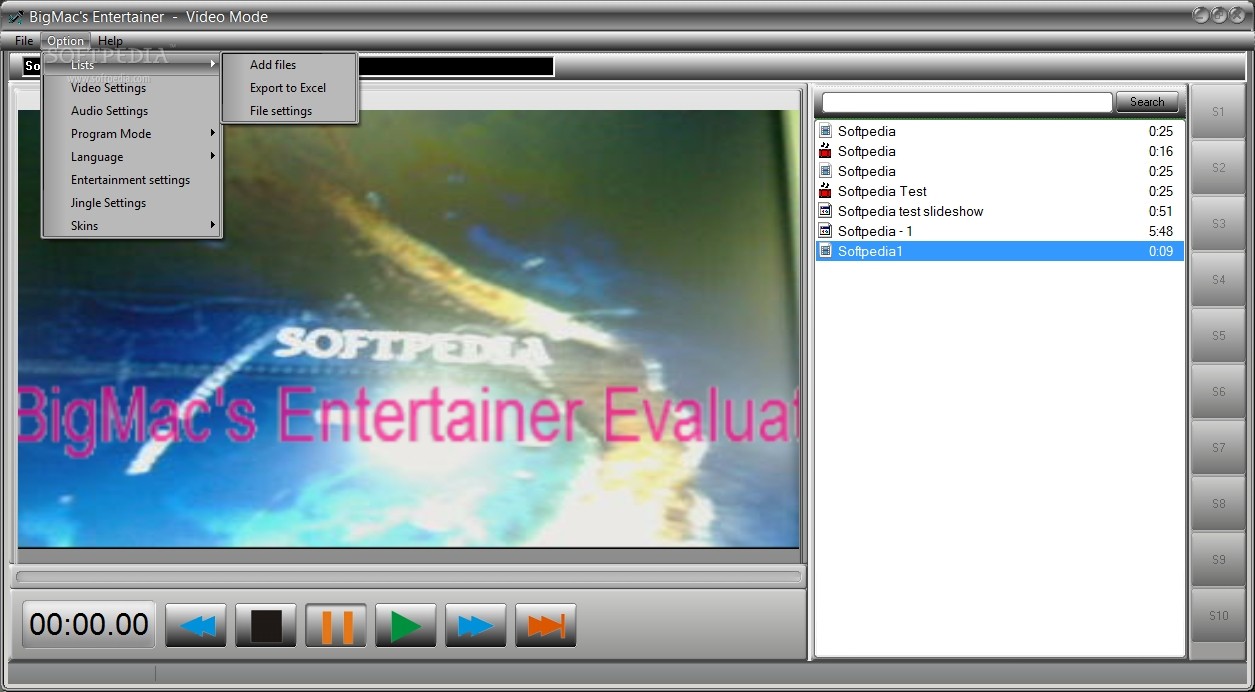This screenshot has height=692, width=1255.
Task: Click the S2 shortcut button
Action: [x=1218, y=168]
